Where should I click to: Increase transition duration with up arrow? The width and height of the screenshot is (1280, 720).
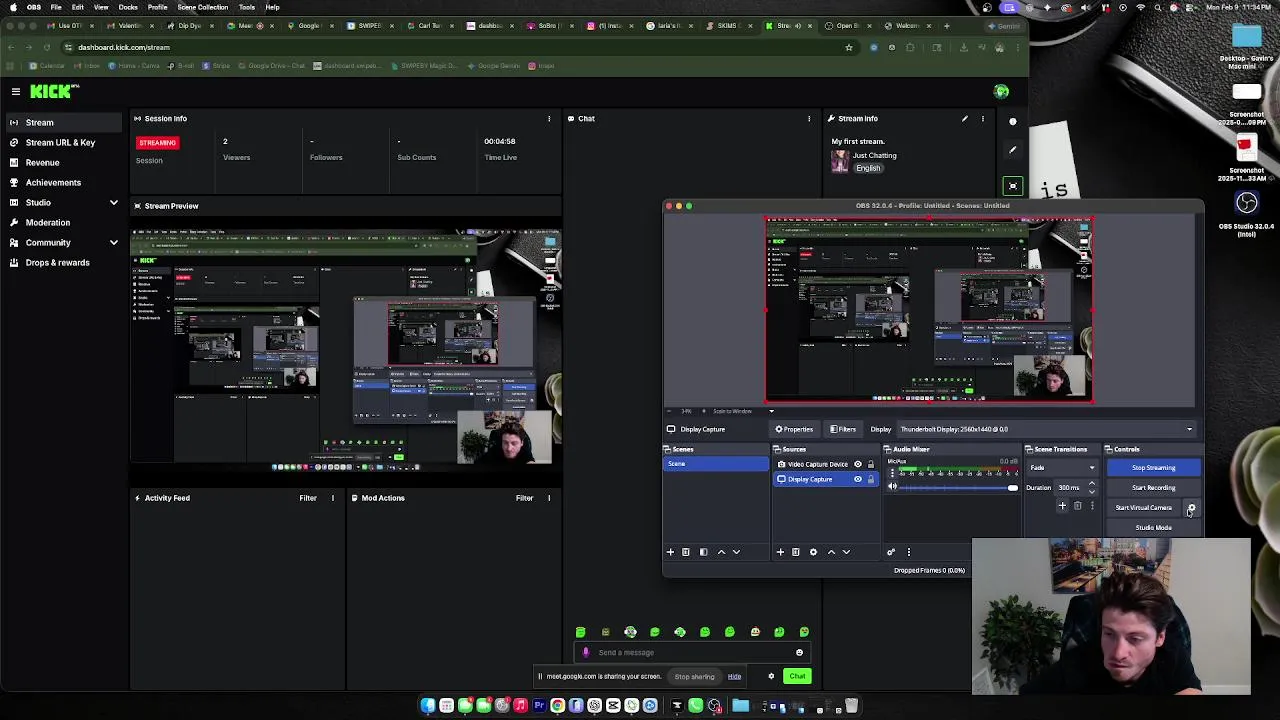point(1091,484)
